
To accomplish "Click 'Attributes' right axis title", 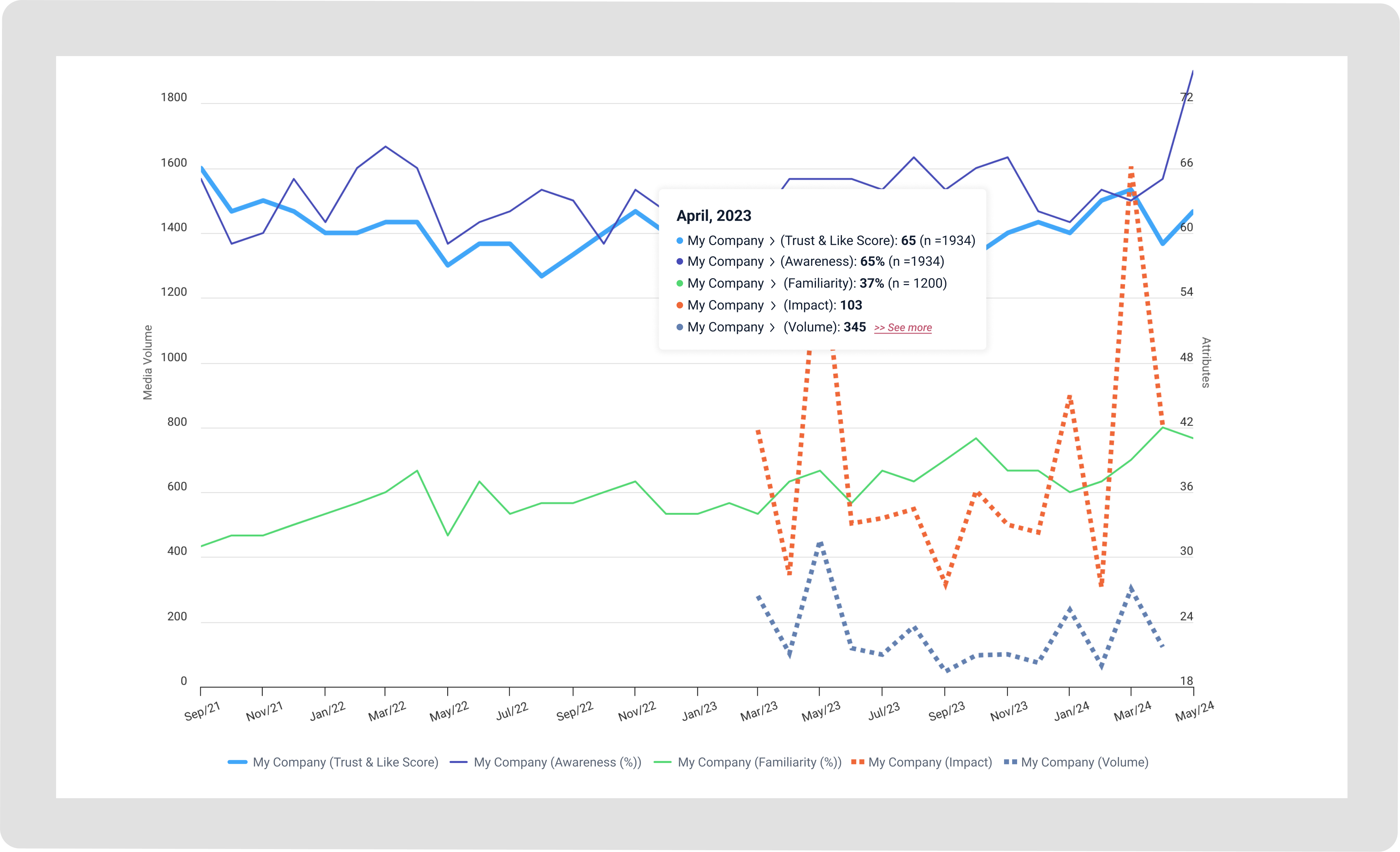I will point(1206,363).
